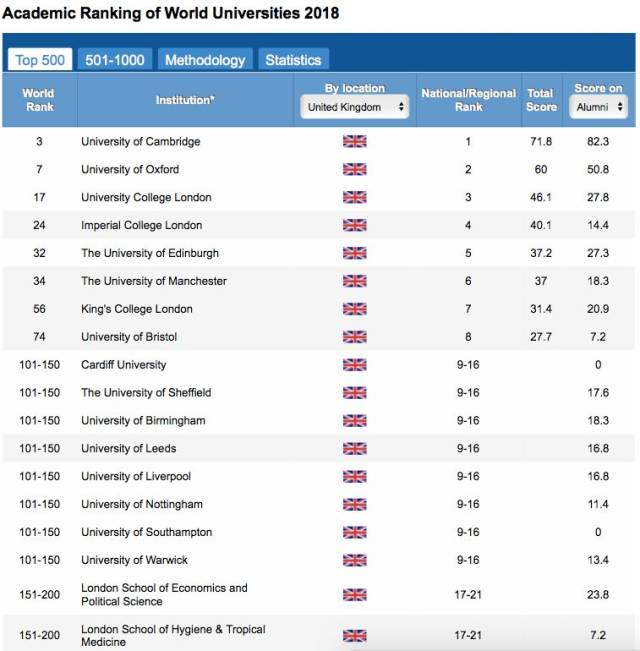This screenshot has width=640, height=651.
Task: Click the flag beside London School of Economics
Action: pyautogui.click(x=355, y=595)
